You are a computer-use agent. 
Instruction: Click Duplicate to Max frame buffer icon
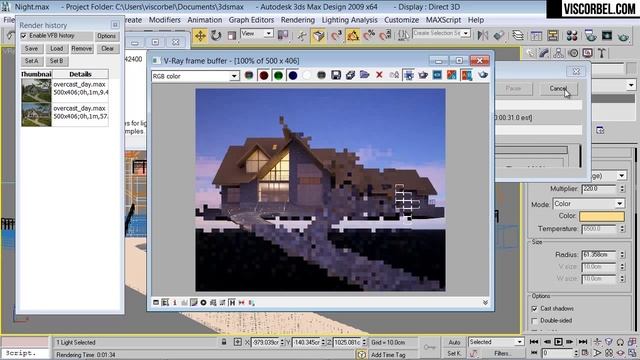click(x=394, y=75)
